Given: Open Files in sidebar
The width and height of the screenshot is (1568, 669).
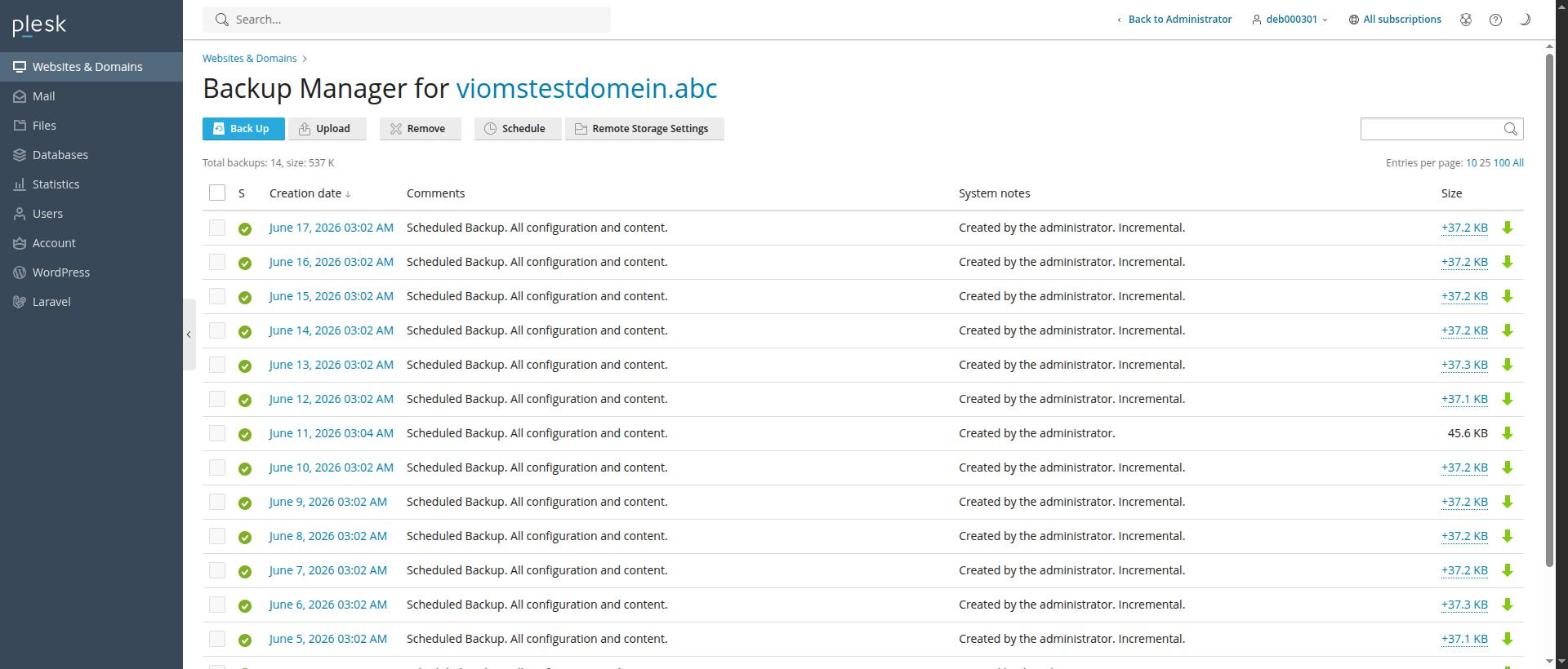Looking at the screenshot, I should click(x=91, y=125).
